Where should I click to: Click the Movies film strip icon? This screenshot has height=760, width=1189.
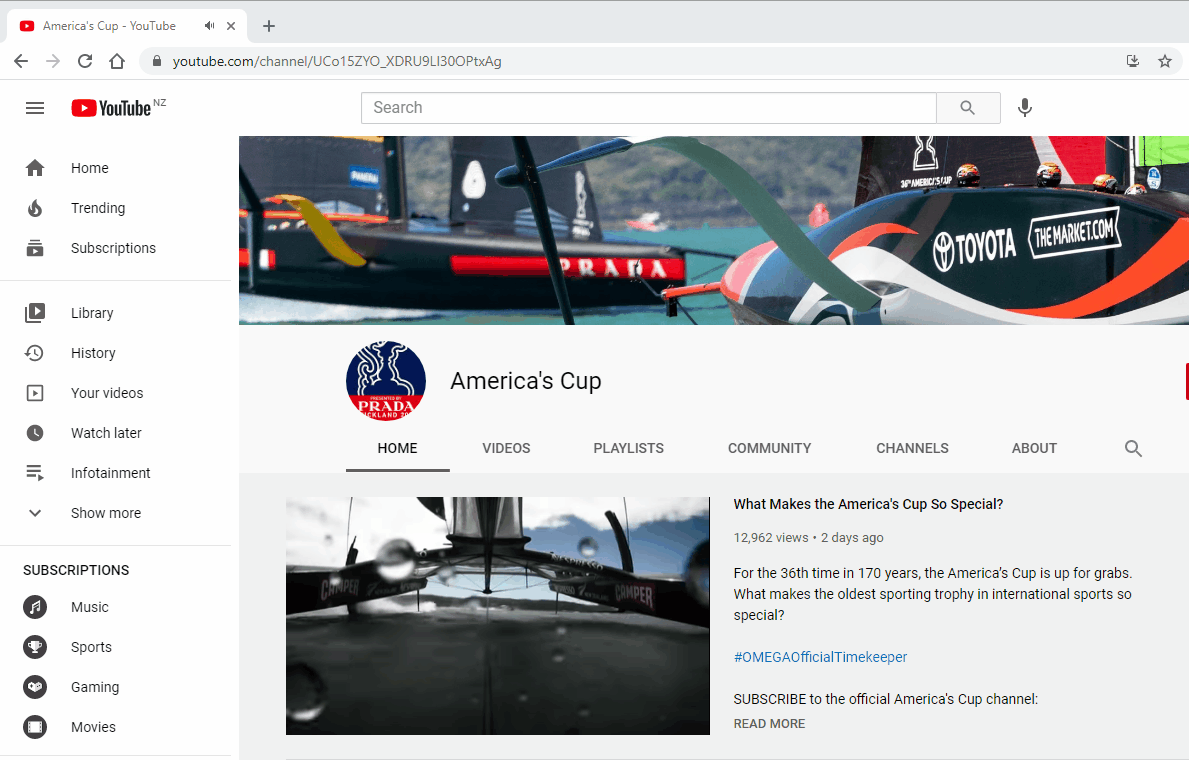click(x=35, y=727)
